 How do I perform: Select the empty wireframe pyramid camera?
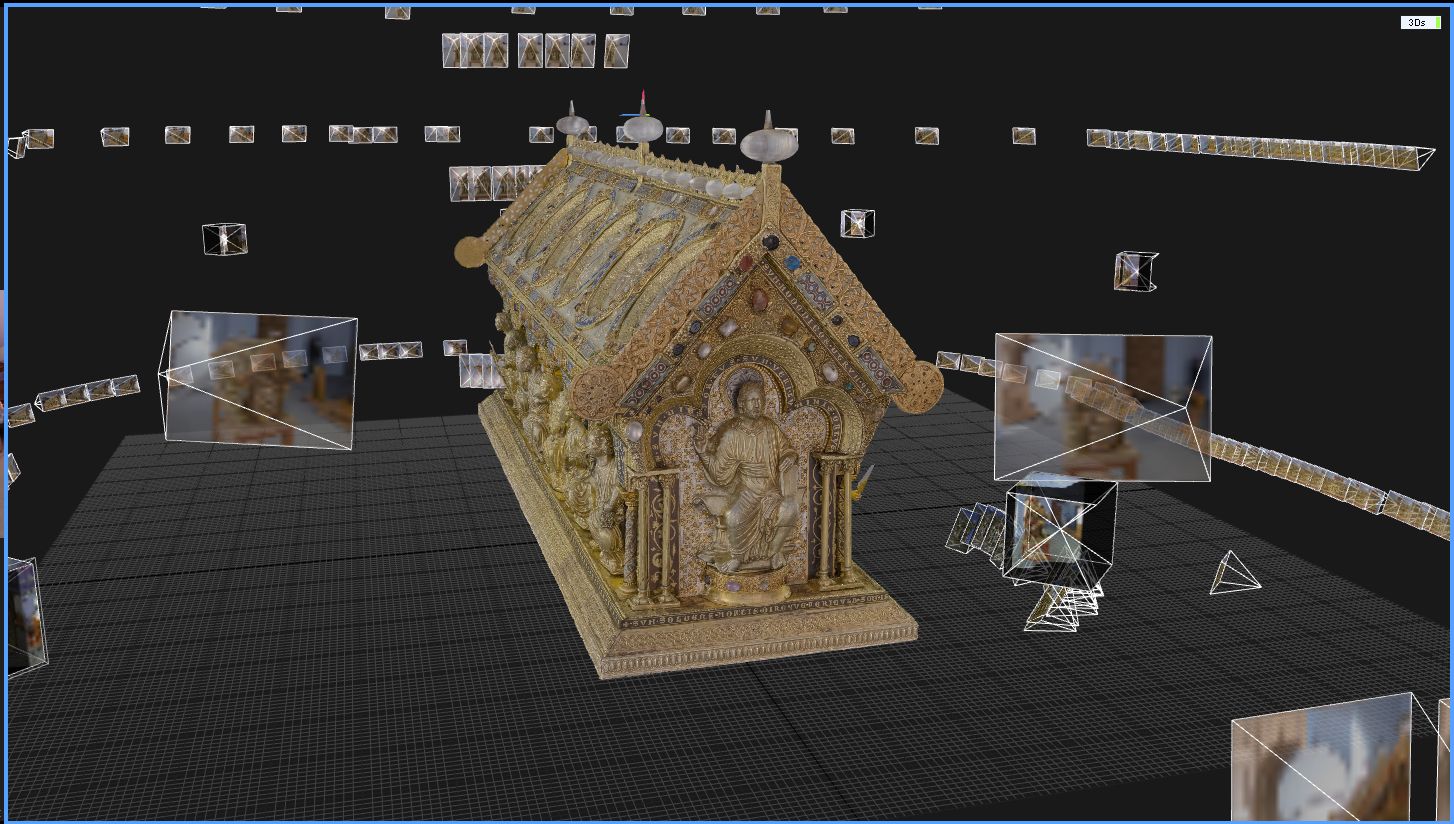(x=1234, y=575)
